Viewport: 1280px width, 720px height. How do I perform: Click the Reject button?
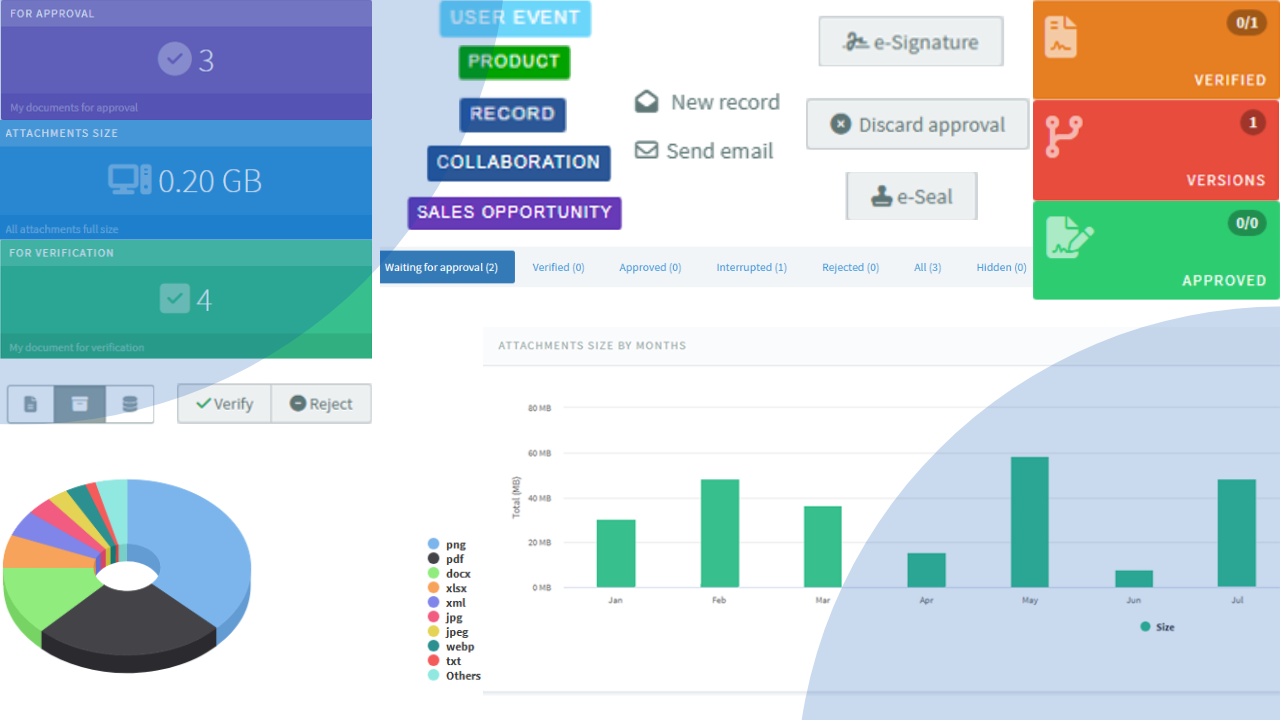pyautogui.click(x=321, y=404)
